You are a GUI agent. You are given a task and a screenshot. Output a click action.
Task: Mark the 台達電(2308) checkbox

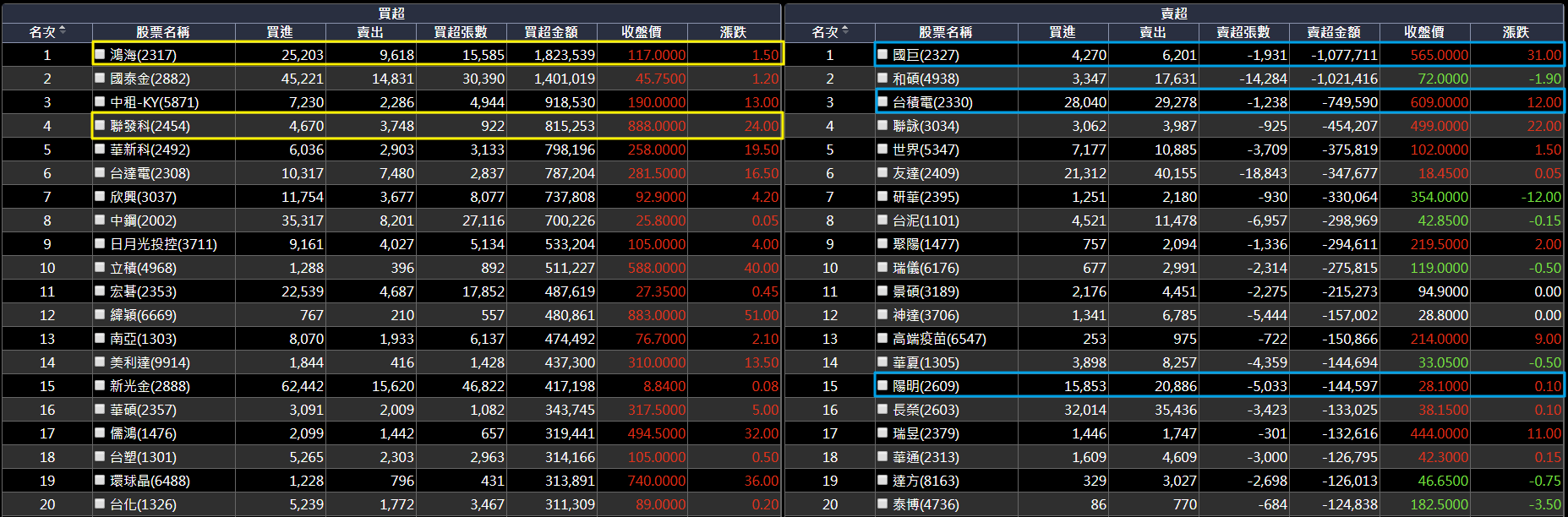coord(100,172)
